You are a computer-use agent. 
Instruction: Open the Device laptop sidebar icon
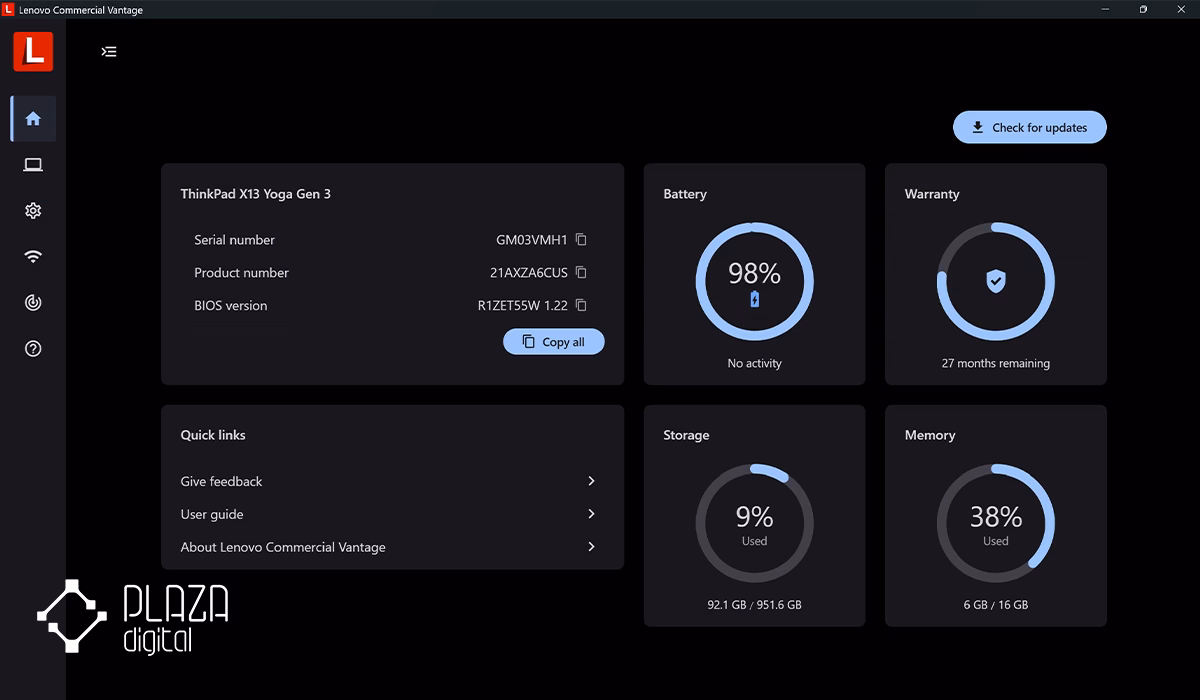click(x=33, y=165)
